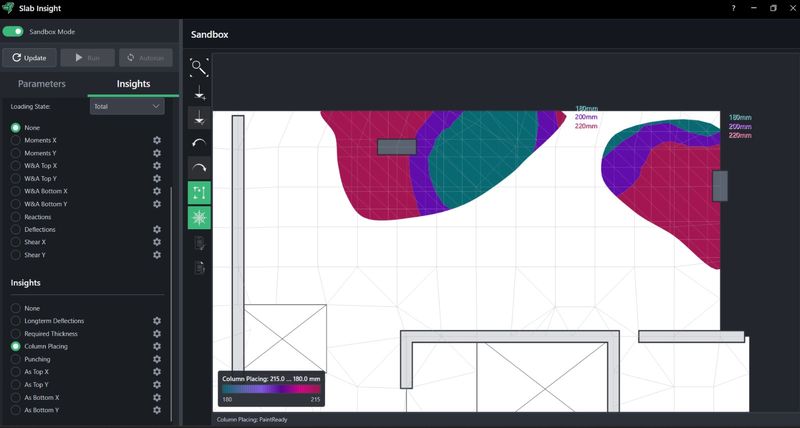
Task: Click the Column Placing color gradient bar
Action: (271, 389)
